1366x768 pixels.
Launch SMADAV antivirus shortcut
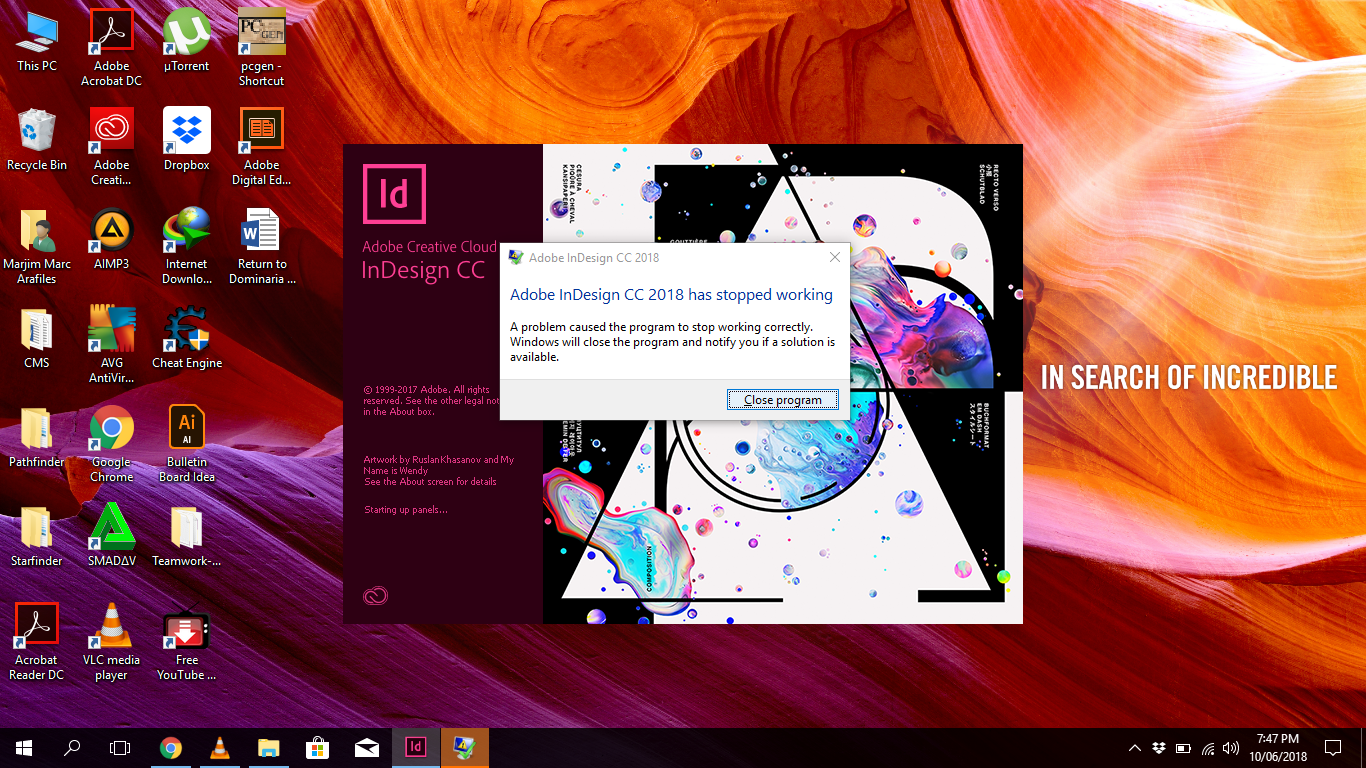[112, 536]
